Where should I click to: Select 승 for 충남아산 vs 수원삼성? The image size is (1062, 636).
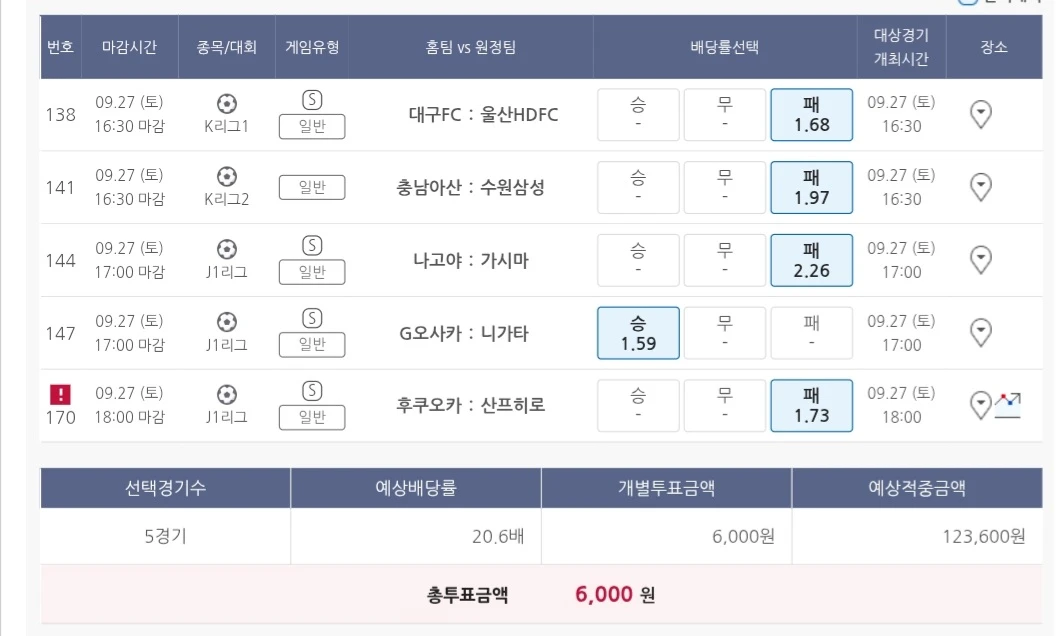[x=638, y=188]
